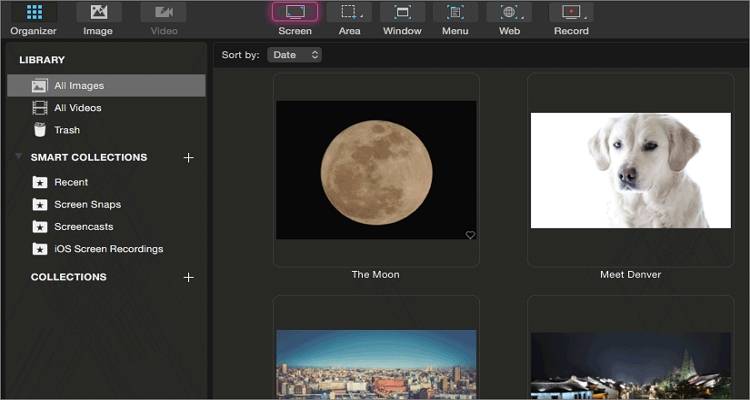
Task: Click the Video camera toolbar icon
Action: click(164, 12)
